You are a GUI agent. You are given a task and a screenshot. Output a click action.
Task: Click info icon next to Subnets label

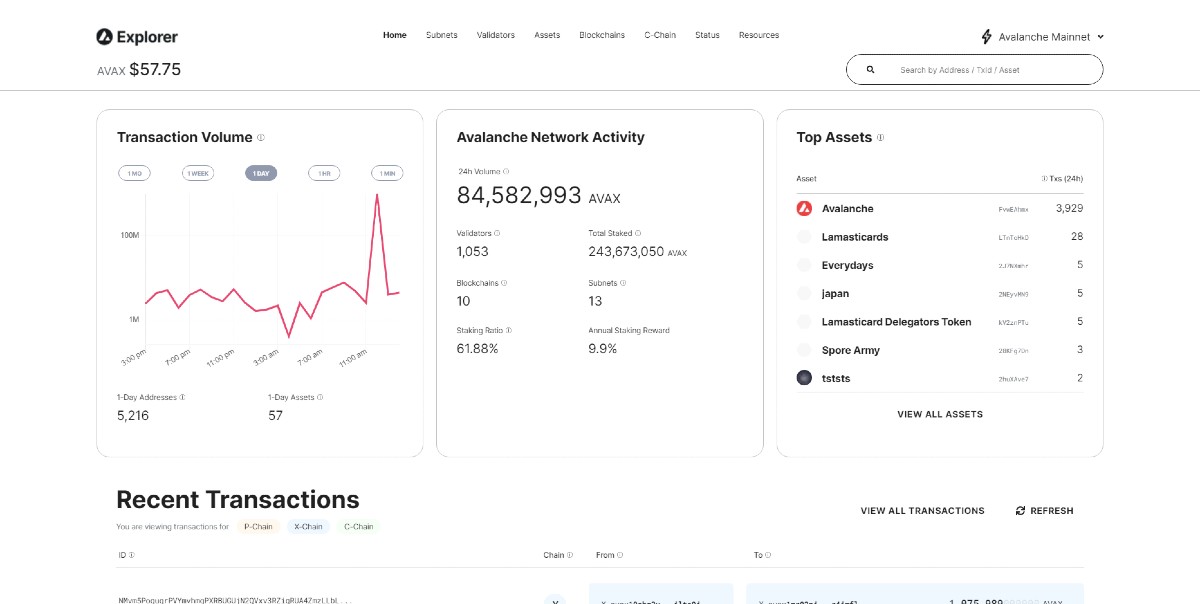point(621,283)
